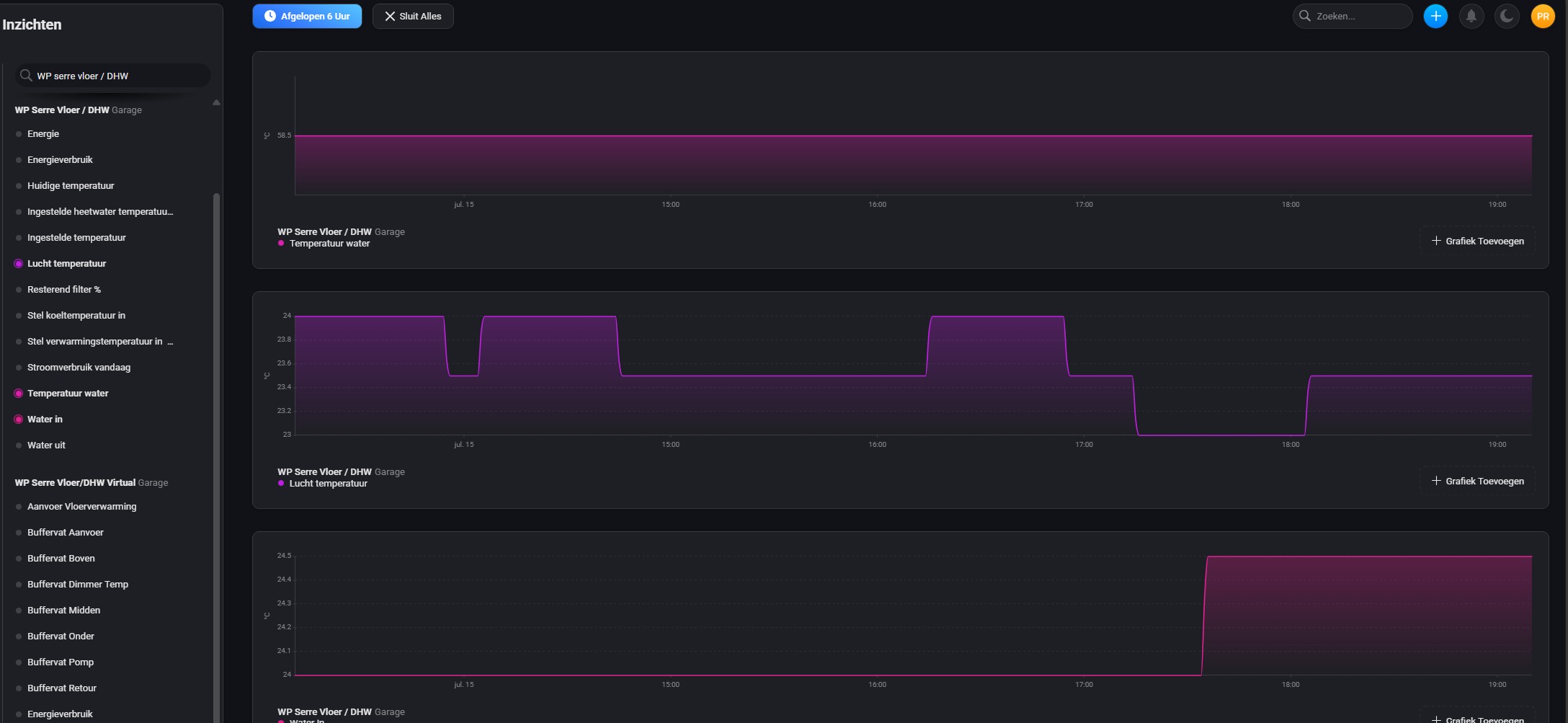The width and height of the screenshot is (1568, 723).
Task: Click the plot area of the Water in chart
Action: (x=913, y=616)
